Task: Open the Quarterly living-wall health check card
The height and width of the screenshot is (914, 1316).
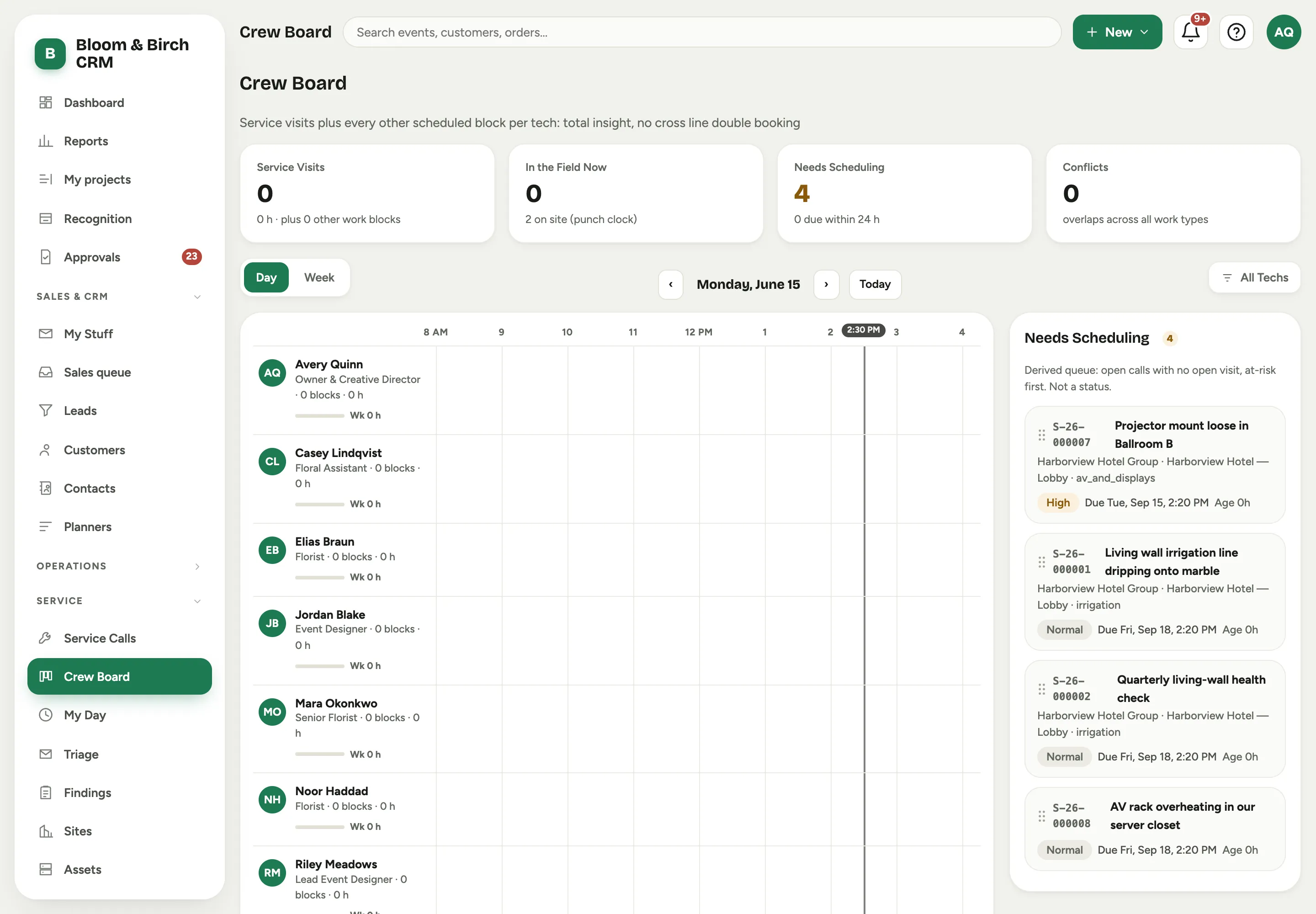Action: click(1155, 719)
